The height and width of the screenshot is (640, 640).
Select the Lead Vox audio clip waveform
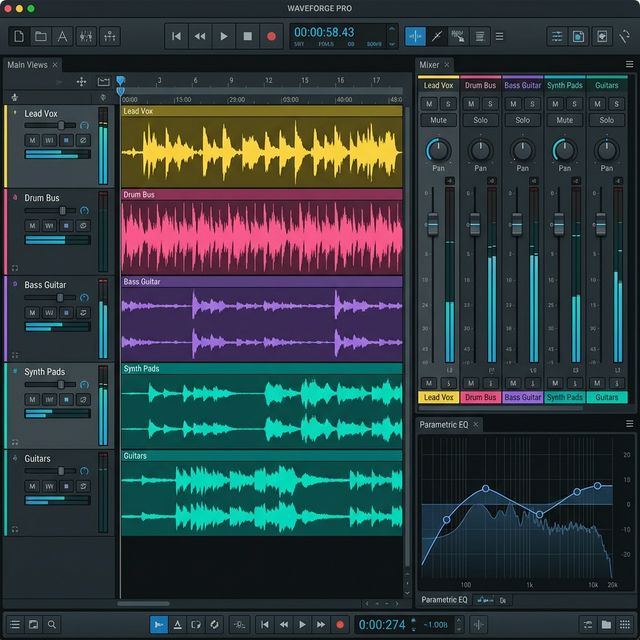[262, 152]
